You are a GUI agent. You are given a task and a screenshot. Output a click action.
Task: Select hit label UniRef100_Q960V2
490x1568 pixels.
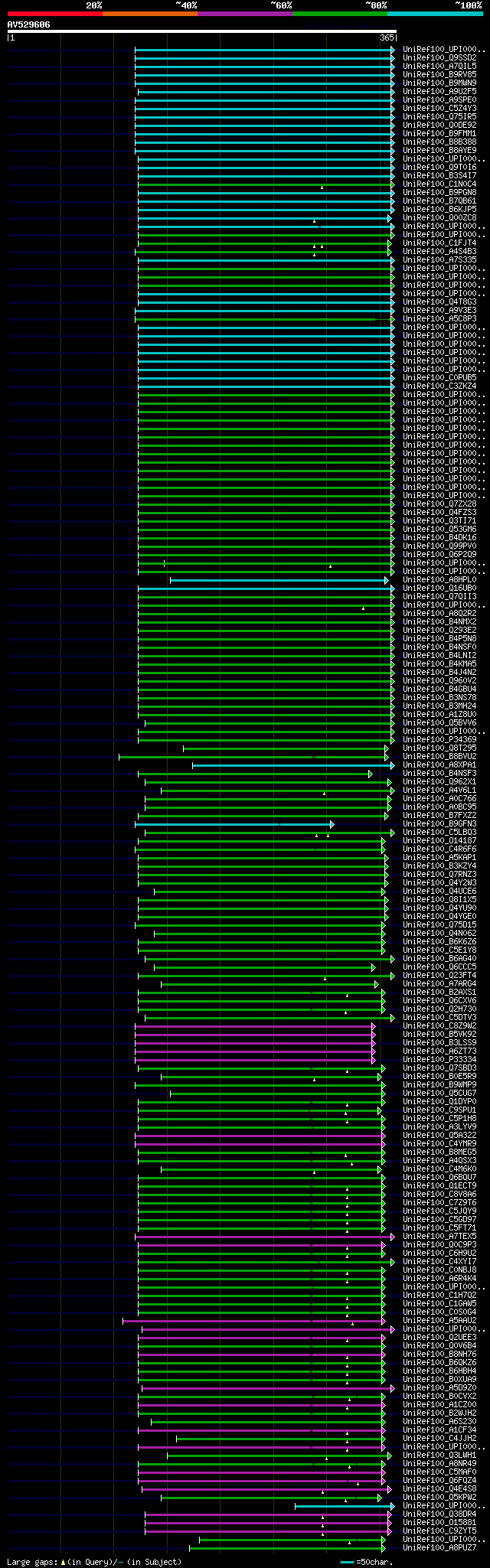[x=439, y=680]
